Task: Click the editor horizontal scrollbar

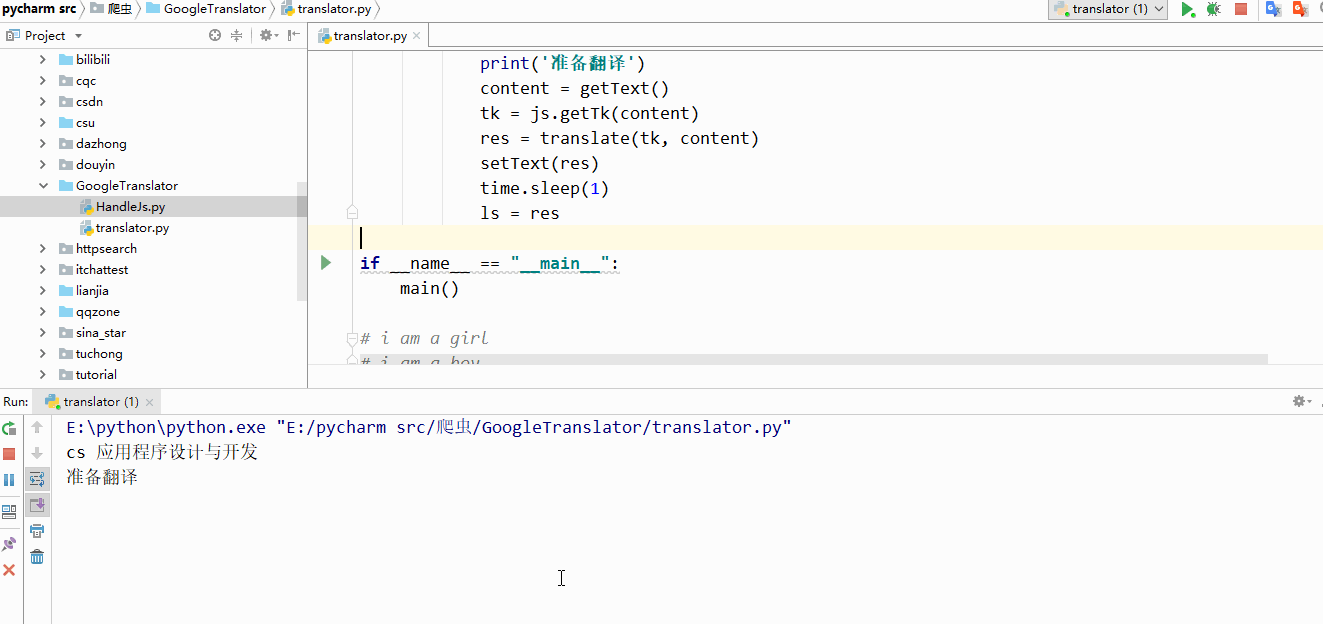Action: coord(813,359)
